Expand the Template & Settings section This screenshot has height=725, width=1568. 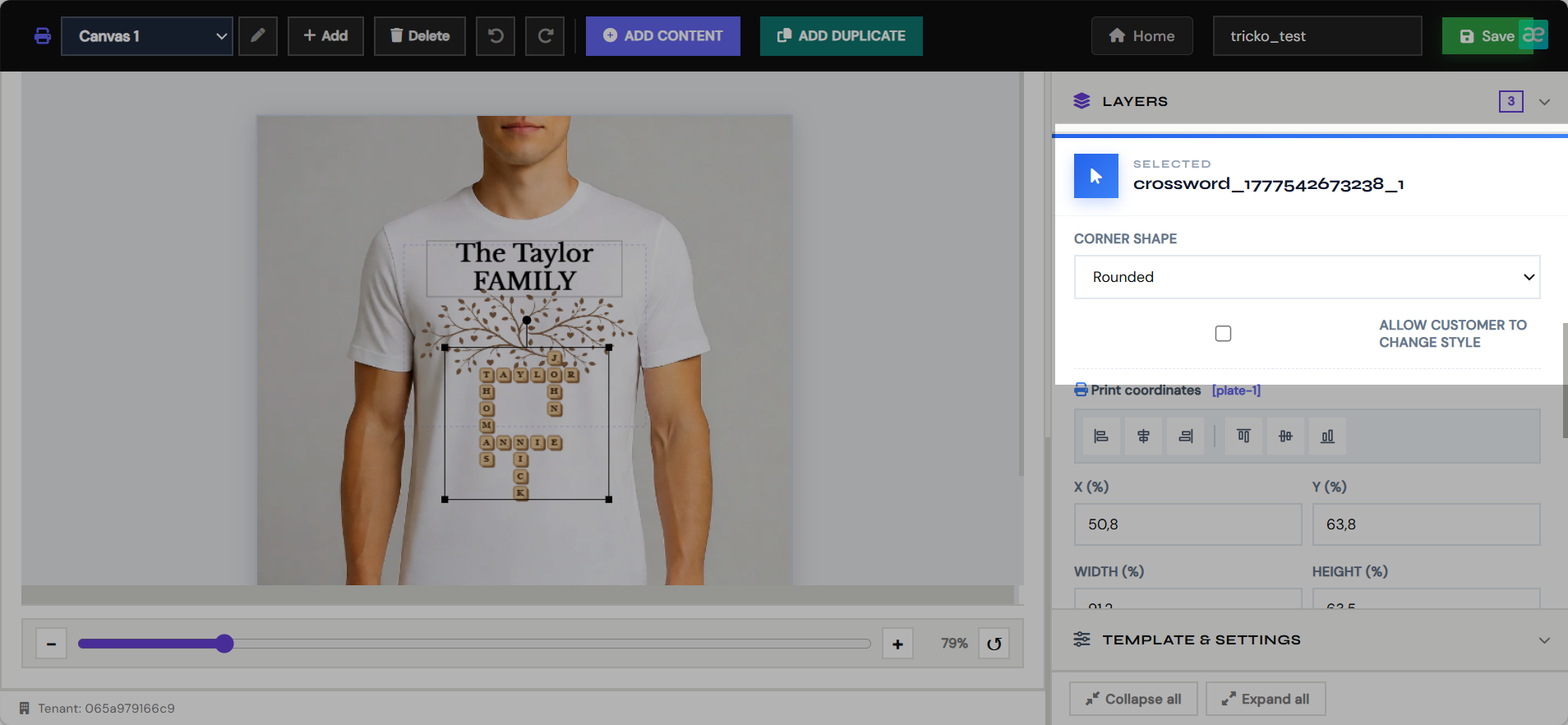(1544, 640)
